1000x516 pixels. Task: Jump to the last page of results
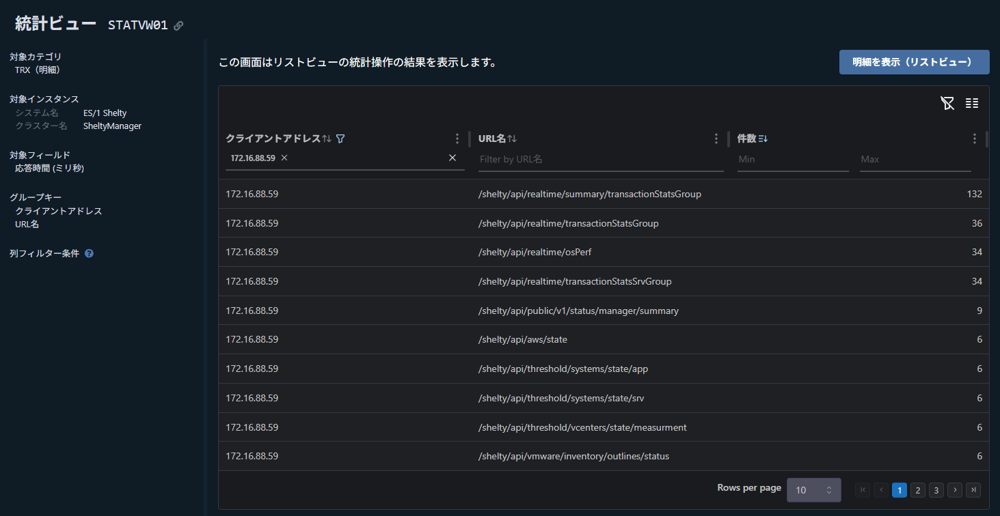click(973, 490)
